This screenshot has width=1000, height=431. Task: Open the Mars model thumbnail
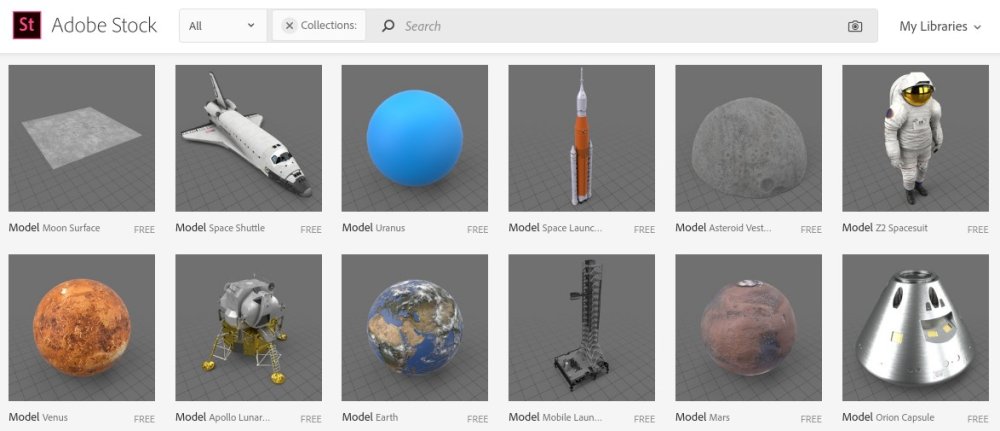(749, 327)
